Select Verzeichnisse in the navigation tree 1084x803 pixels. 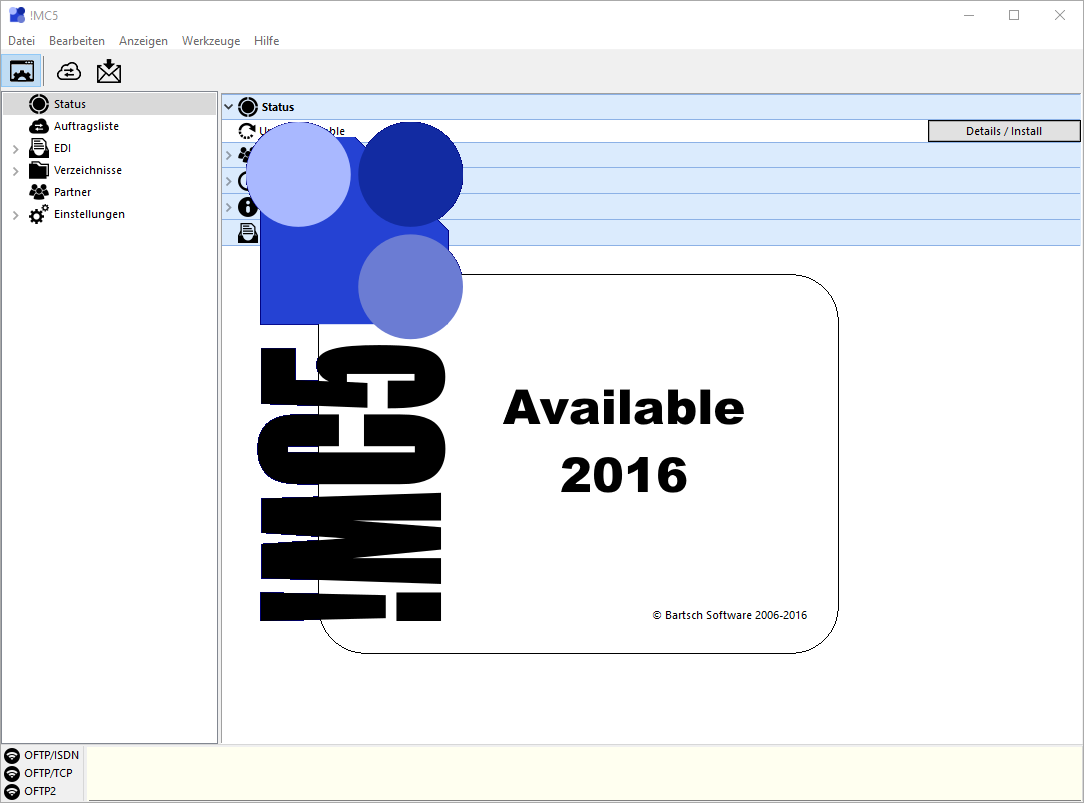pos(88,171)
